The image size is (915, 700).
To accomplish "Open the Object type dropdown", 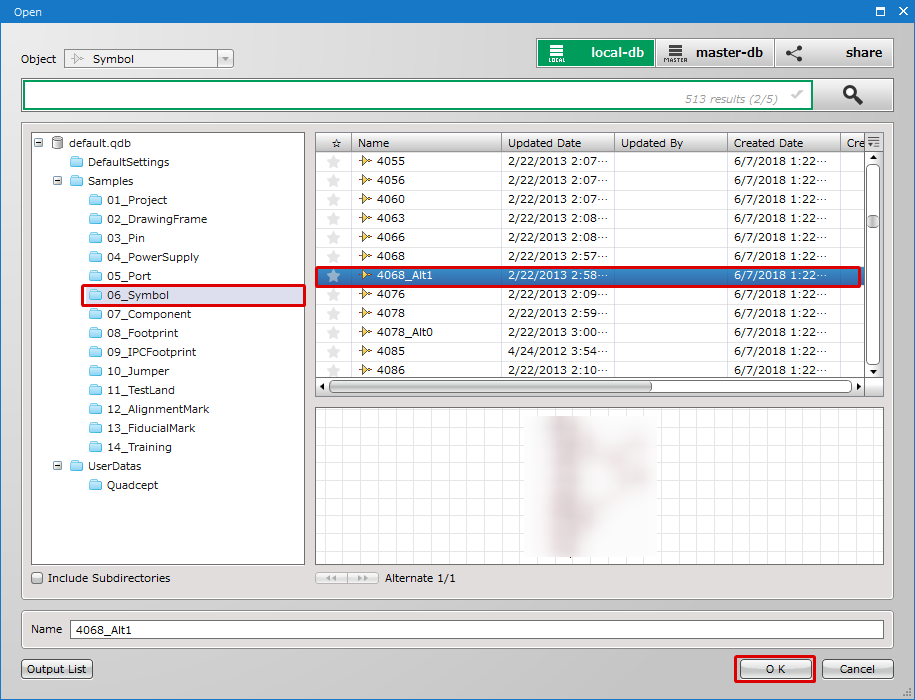I will pos(226,58).
